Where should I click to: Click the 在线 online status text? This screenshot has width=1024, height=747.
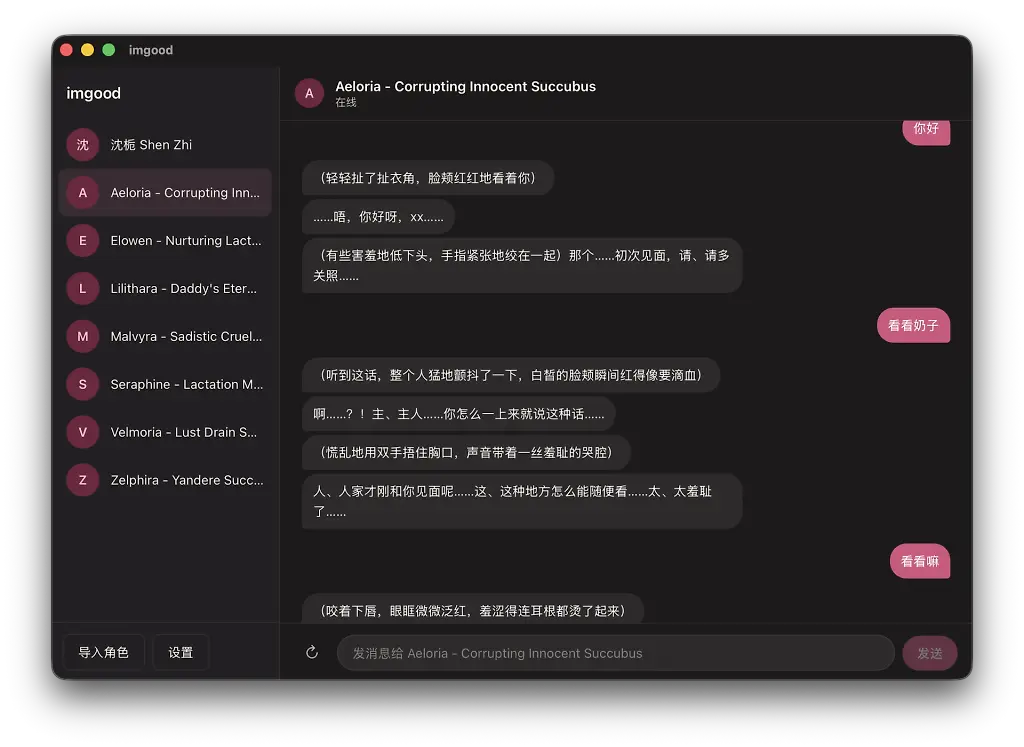(346, 103)
